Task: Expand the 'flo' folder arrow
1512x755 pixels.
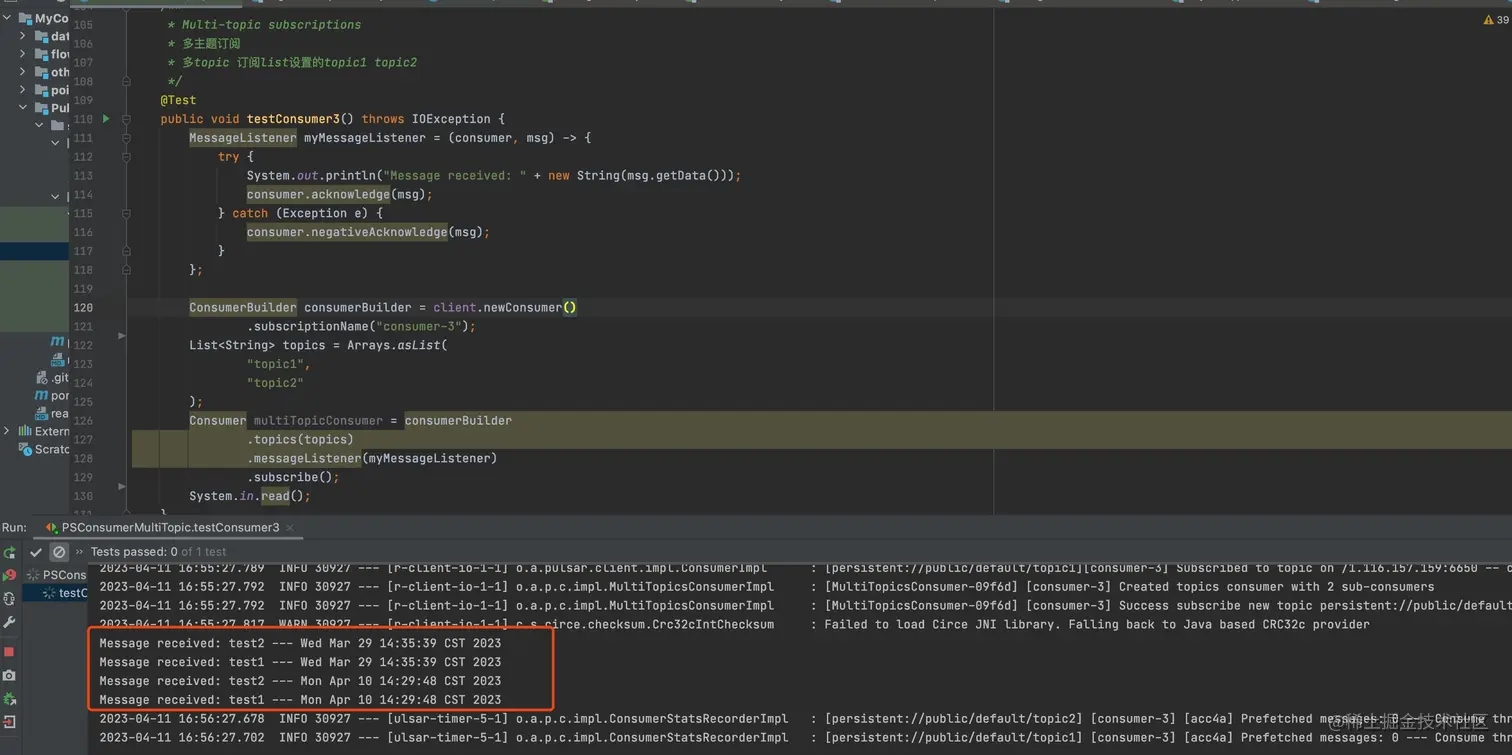Action: click(22, 54)
